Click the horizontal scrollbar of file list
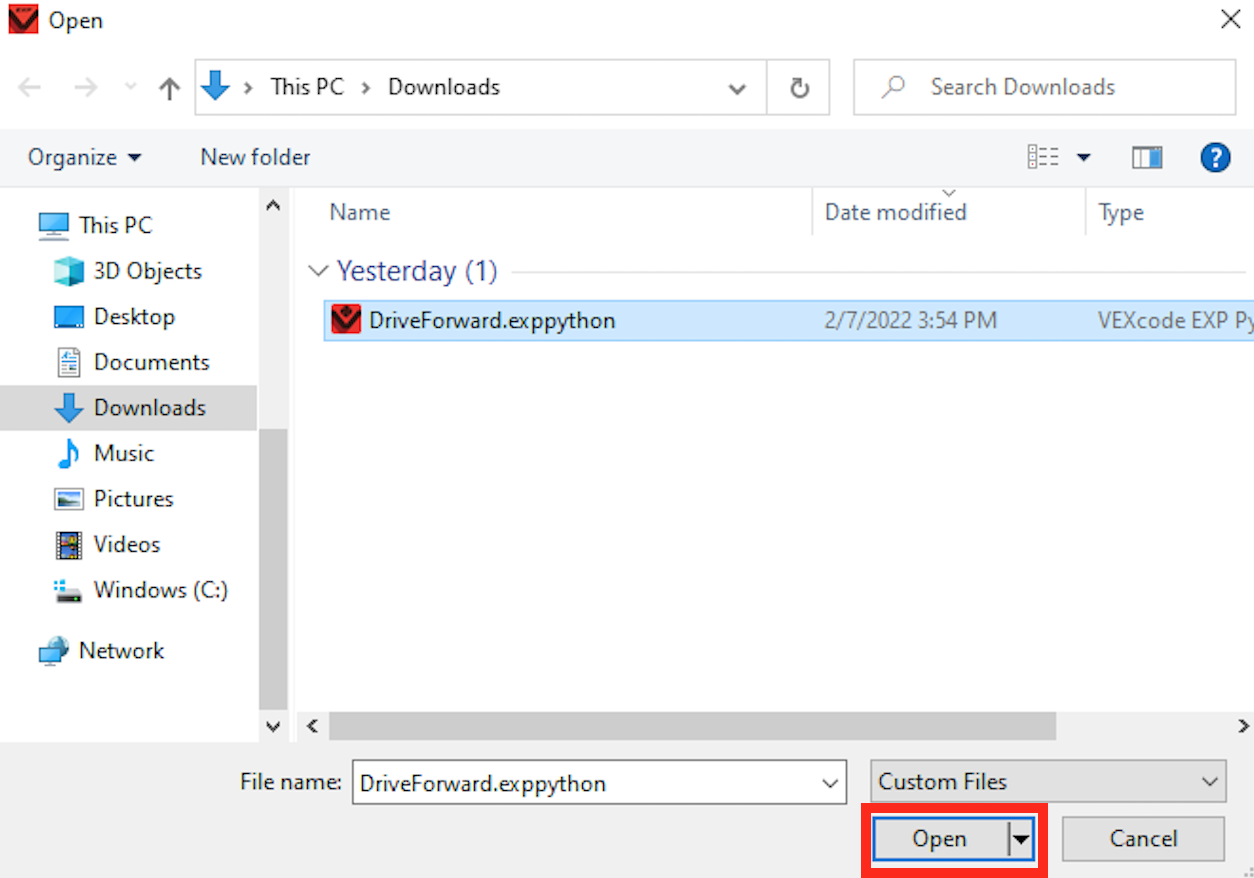Image resolution: width=1254 pixels, height=878 pixels. pos(692,725)
